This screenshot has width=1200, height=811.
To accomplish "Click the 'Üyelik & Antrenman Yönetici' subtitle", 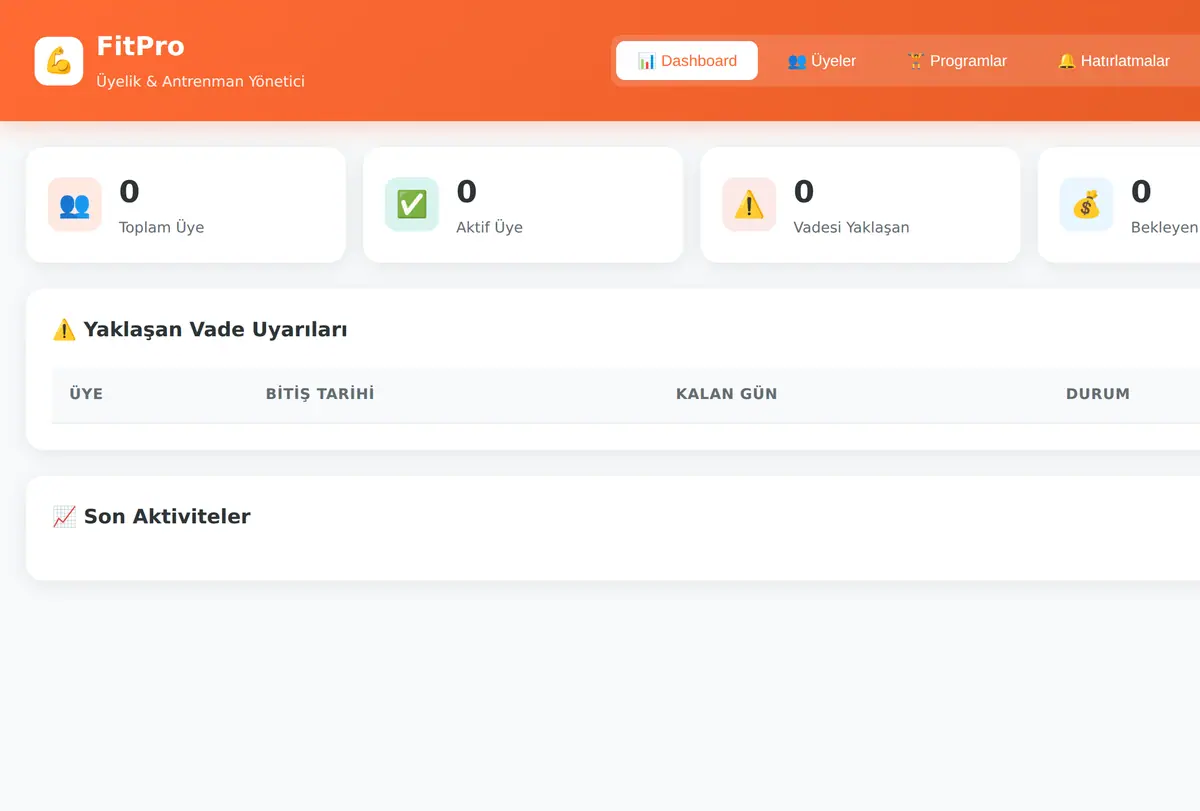I will click(200, 81).
